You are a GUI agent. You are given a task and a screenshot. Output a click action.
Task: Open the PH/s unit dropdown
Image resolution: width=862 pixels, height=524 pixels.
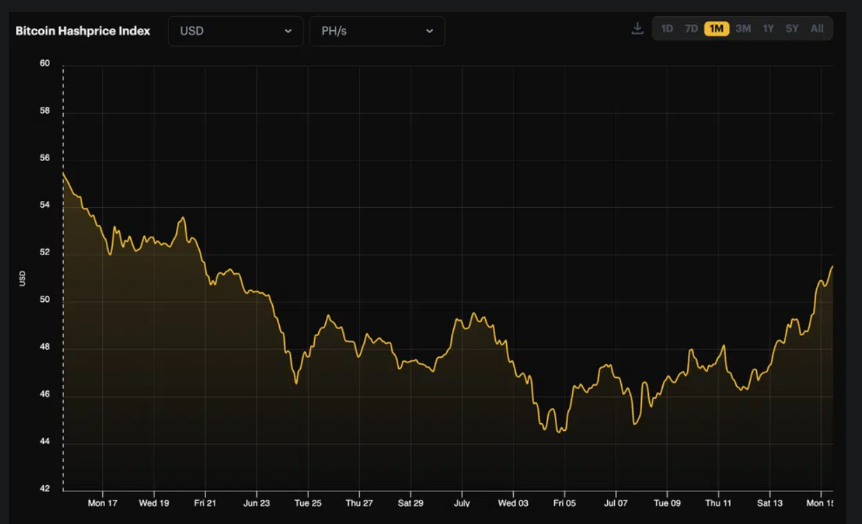point(377,31)
